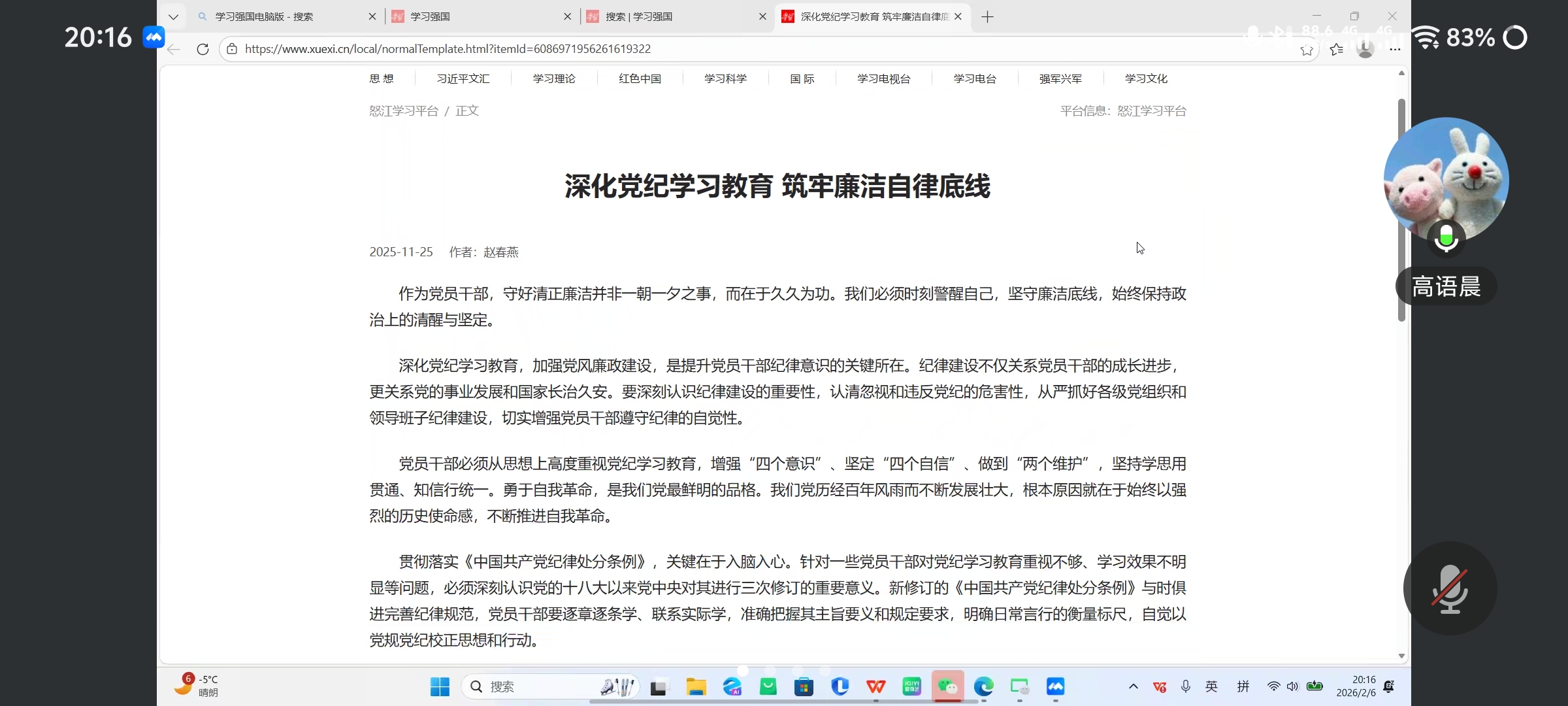Expand hidden system tray icons chevron
The height and width of the screenshot is (706, 1568).
1133,686
